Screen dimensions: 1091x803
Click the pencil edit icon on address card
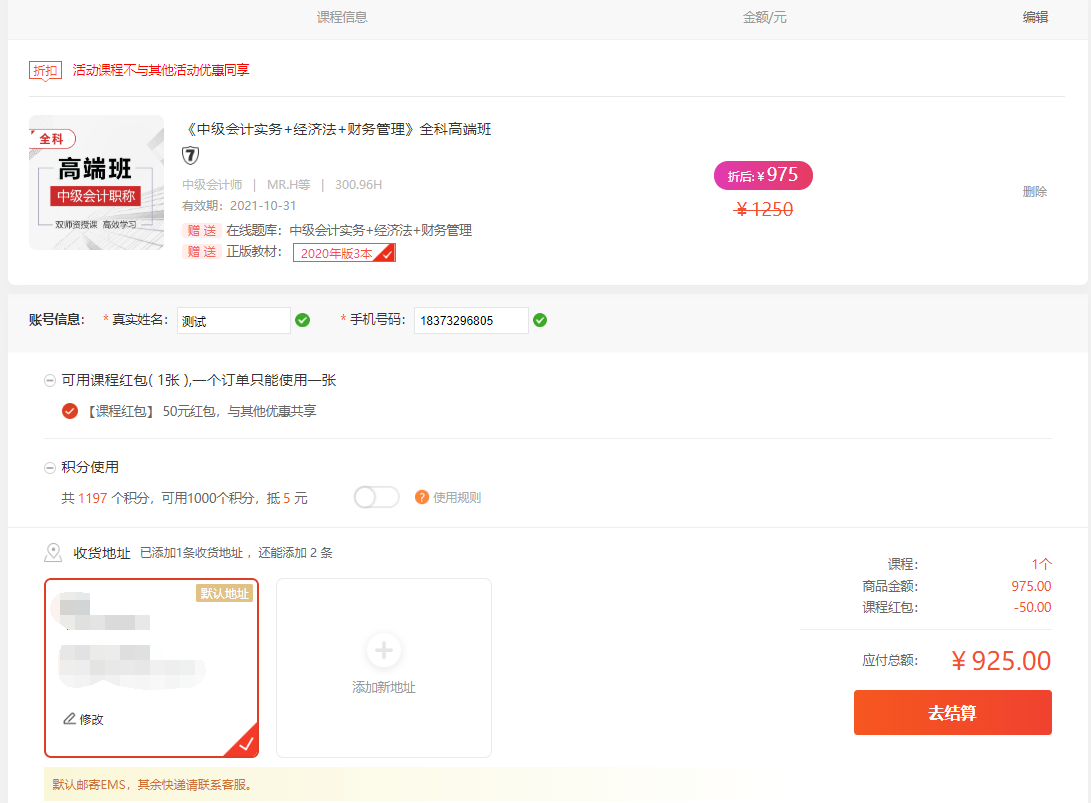pos(69,718)
